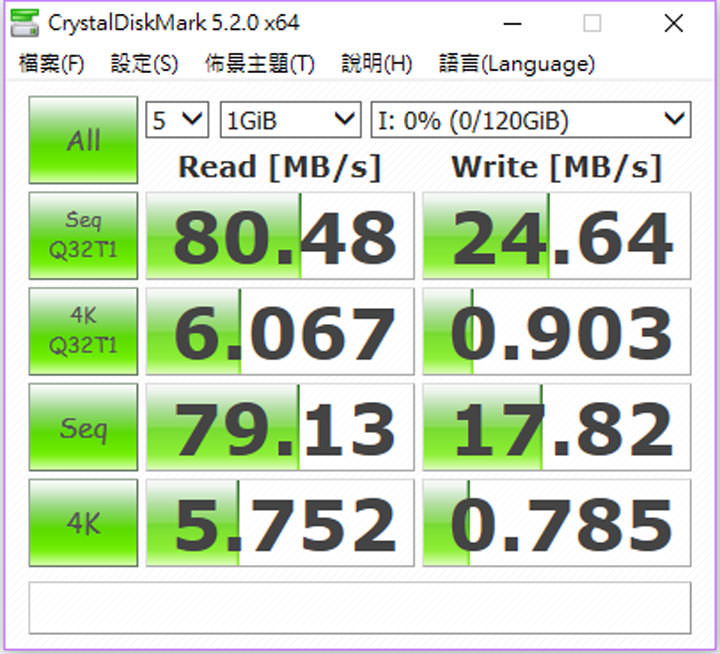This screenshot has width=720, height=654.
Task: Open the 檔案(F) menu
Action: [51, 64]
